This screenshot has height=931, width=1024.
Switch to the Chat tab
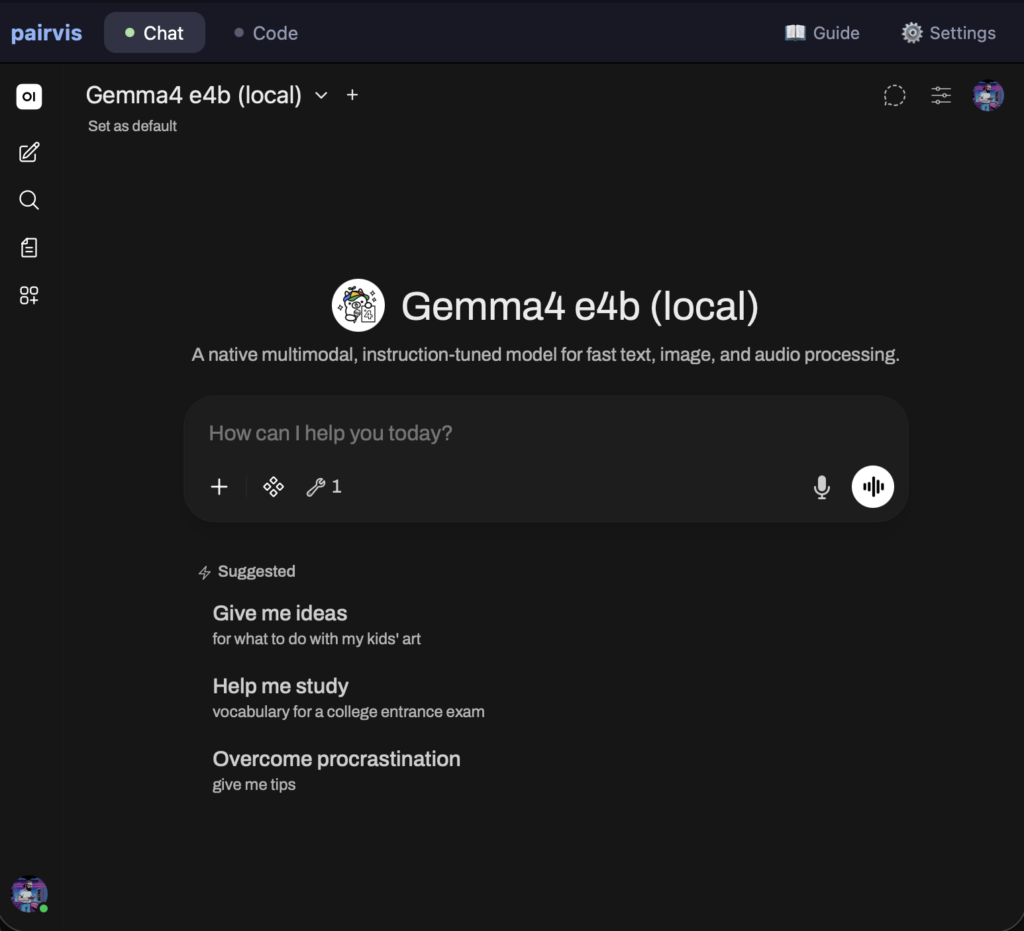point(155,33)
